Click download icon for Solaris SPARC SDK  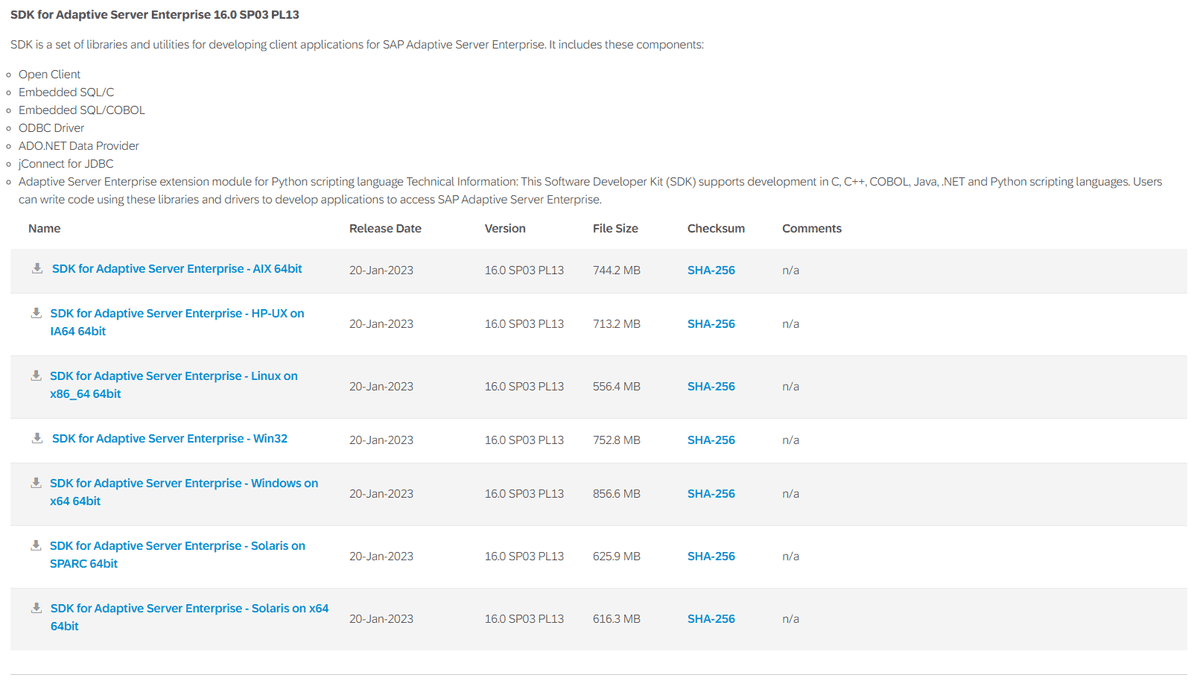pos(36,546)
